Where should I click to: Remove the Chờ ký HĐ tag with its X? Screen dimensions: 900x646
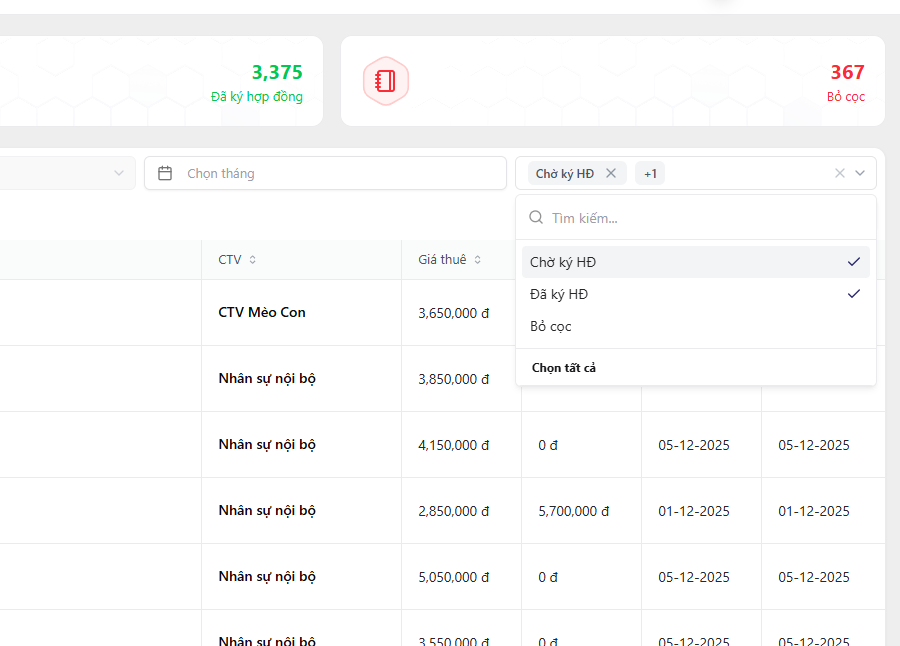[x=611, y=173]
